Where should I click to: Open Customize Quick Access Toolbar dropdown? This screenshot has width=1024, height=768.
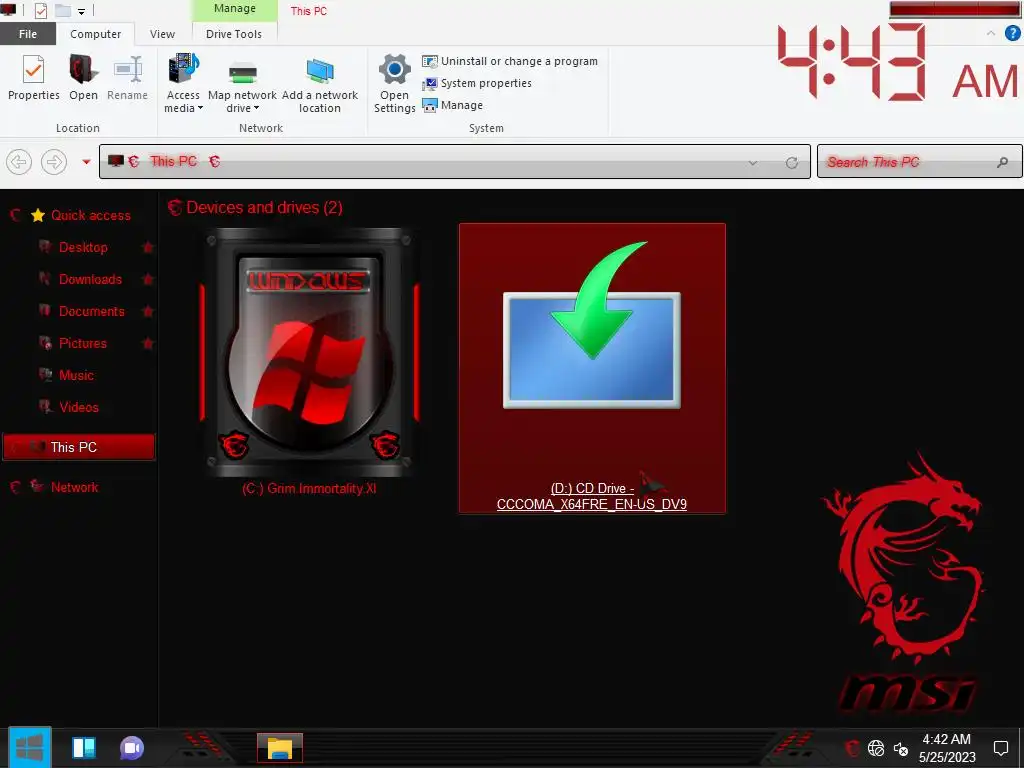tap(82, 11)
